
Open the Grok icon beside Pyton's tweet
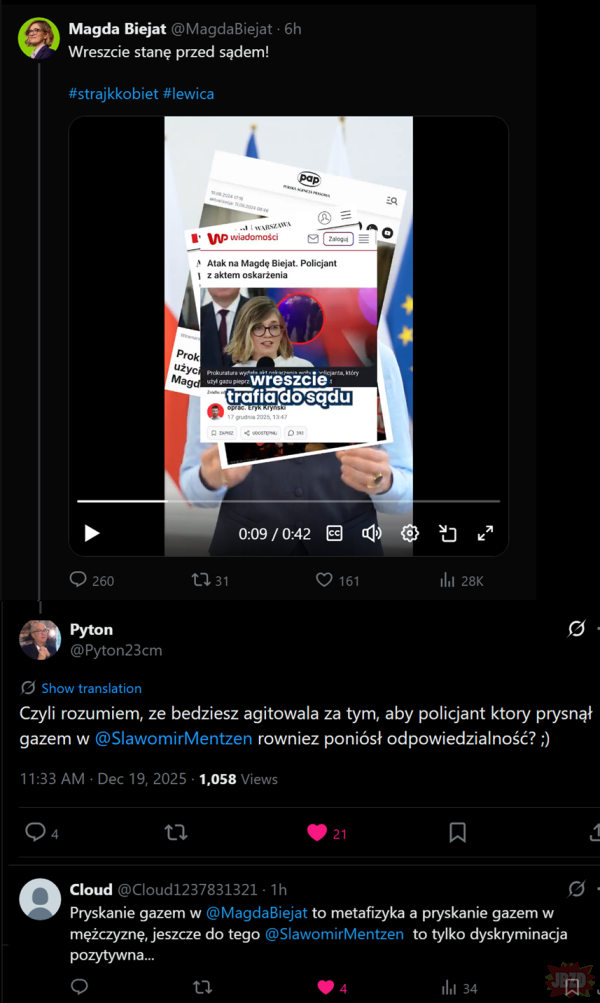click(576, 629)
